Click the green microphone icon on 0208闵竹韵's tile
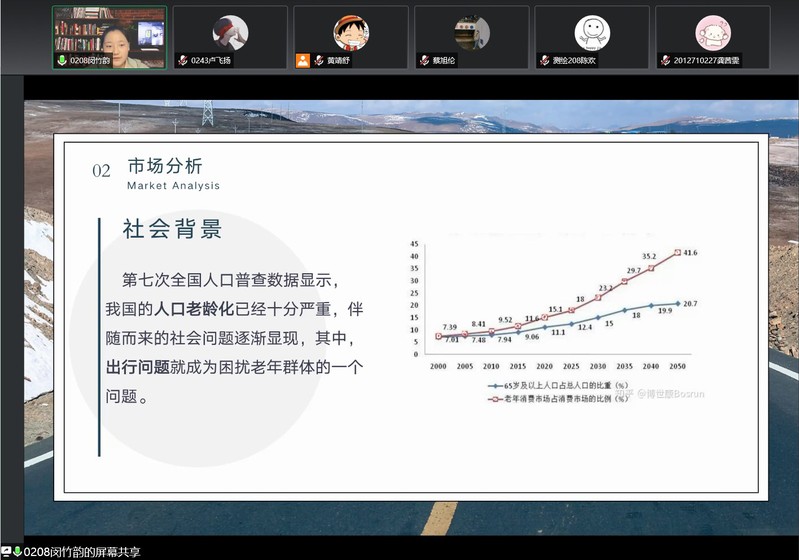 61,60
